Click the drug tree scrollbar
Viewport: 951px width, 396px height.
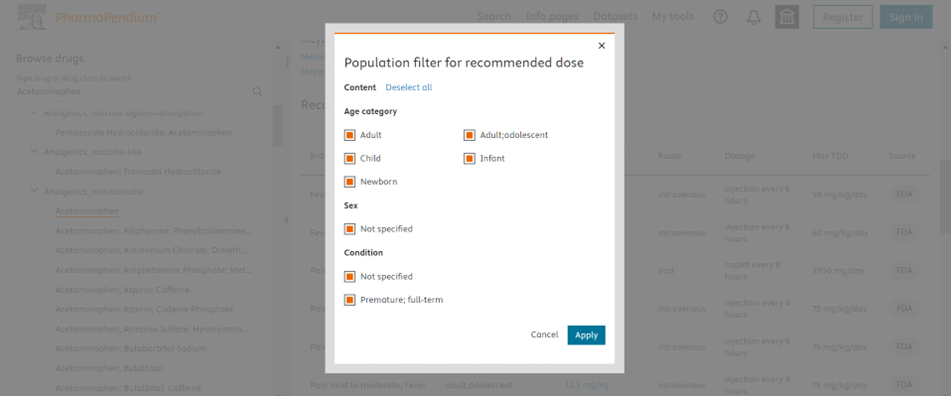pyautogui.click(x=277, y=126)
